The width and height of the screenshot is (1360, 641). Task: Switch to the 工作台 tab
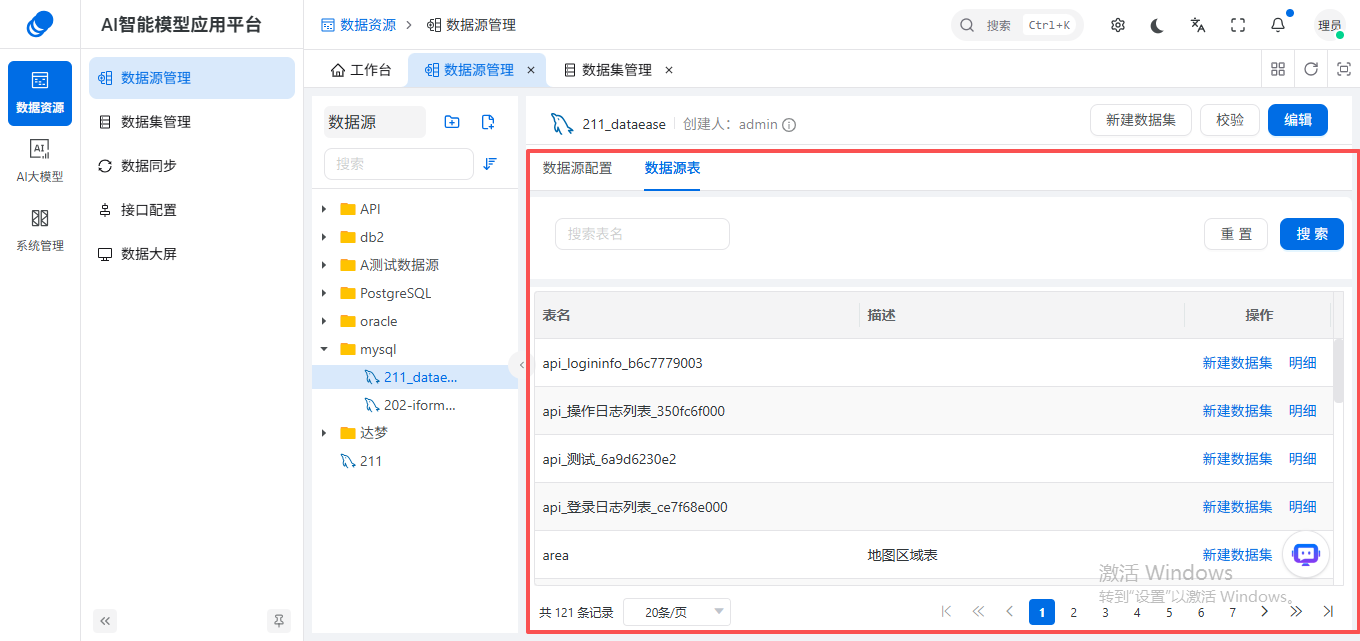pos(361,70)
